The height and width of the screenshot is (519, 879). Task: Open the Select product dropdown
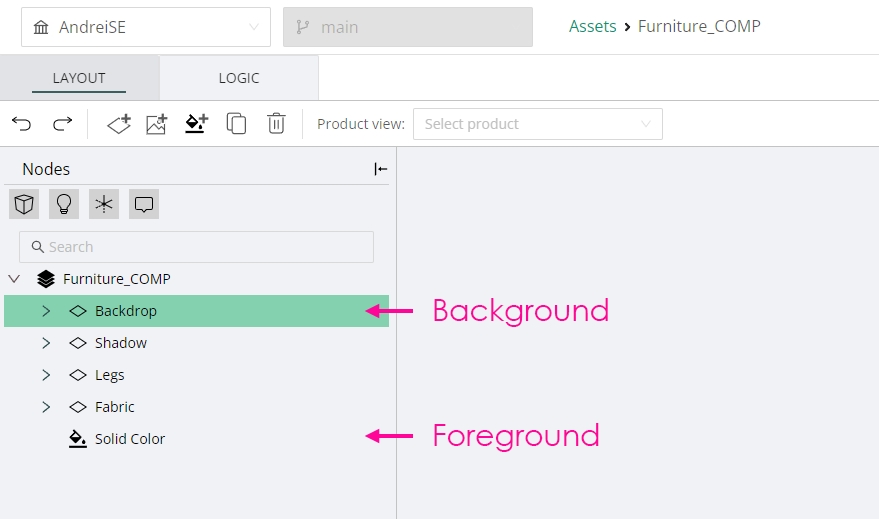pos(537,124)
